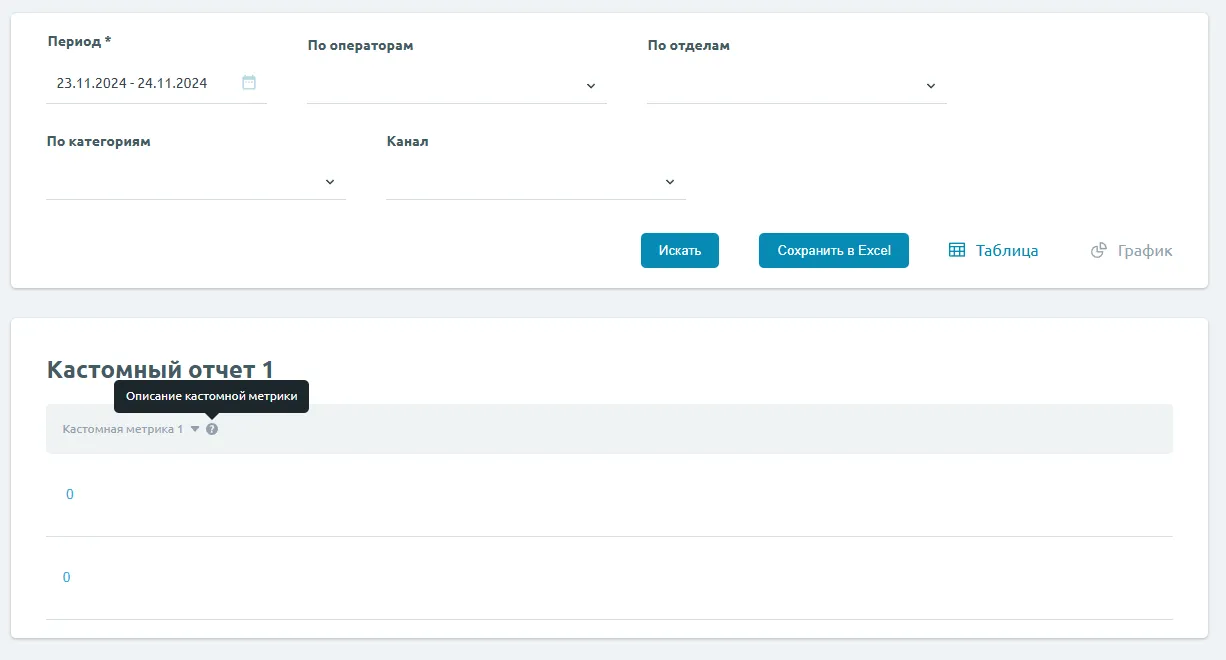
Task: Expand the По отделам dropdown chevron
Action: point(930,86)
